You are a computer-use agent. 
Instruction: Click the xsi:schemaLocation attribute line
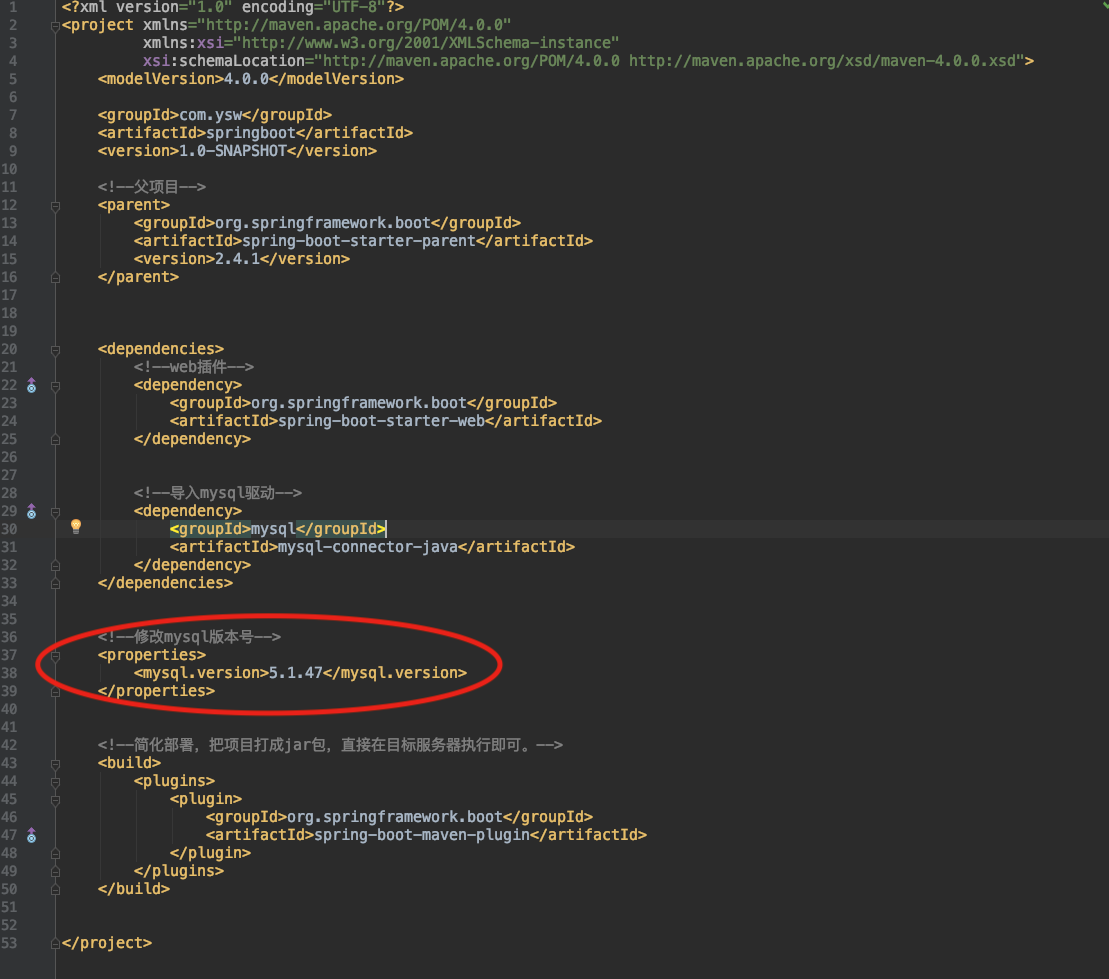pos(588,61)
